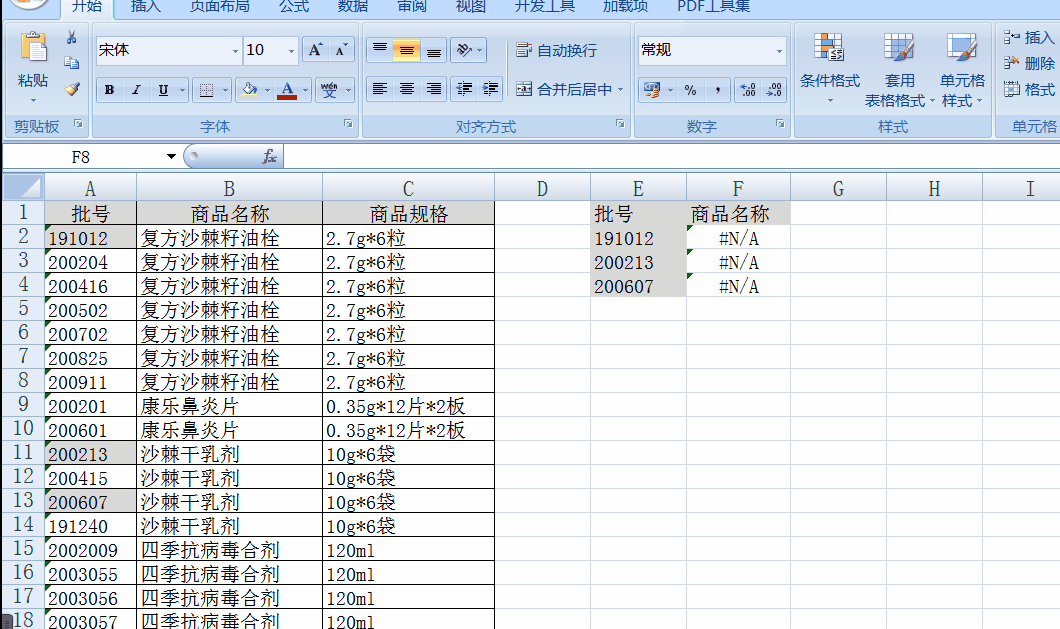Click the Paste clipboard icon
Screen dimensions: 1060x629
[33, 49]
